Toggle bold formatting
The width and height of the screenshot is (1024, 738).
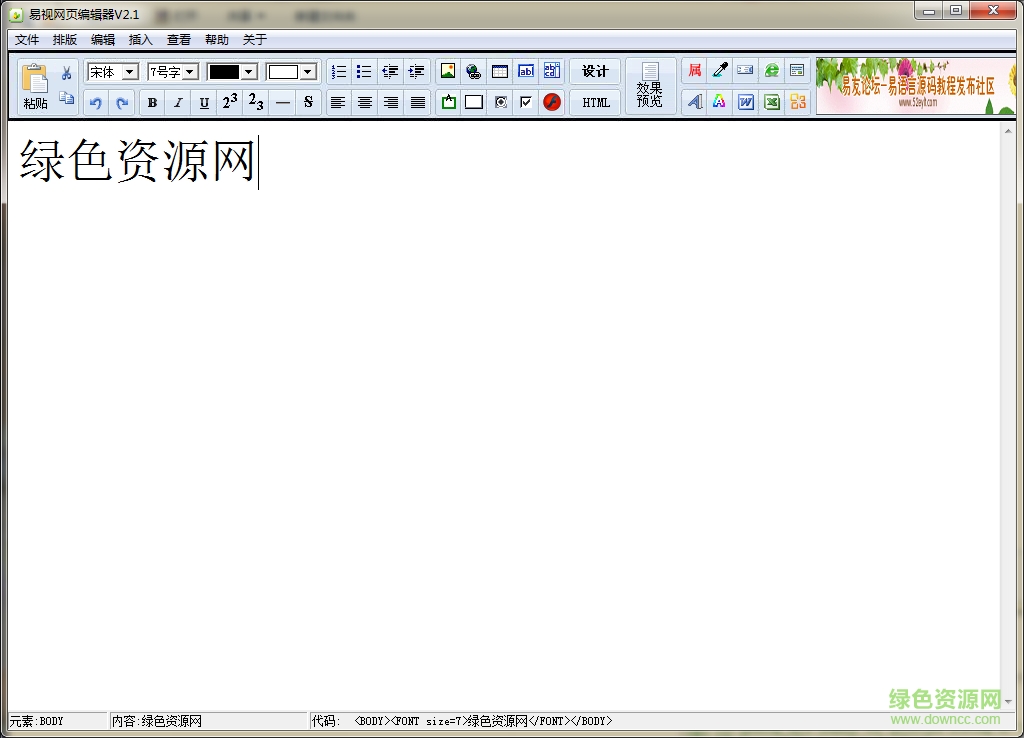[x=152, y=102]
